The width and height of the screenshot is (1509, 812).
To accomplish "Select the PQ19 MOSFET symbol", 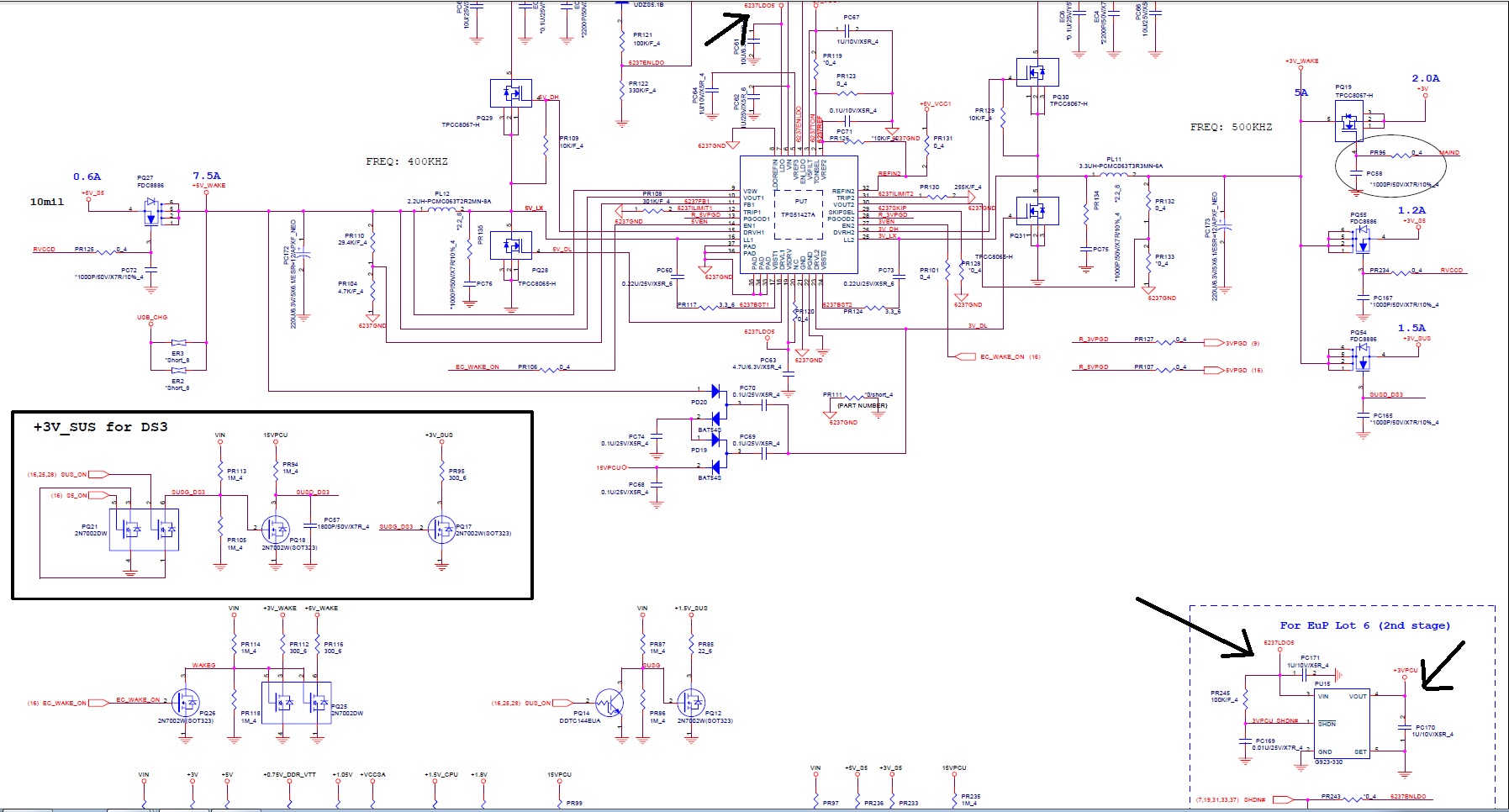I will click(1350, 121).
